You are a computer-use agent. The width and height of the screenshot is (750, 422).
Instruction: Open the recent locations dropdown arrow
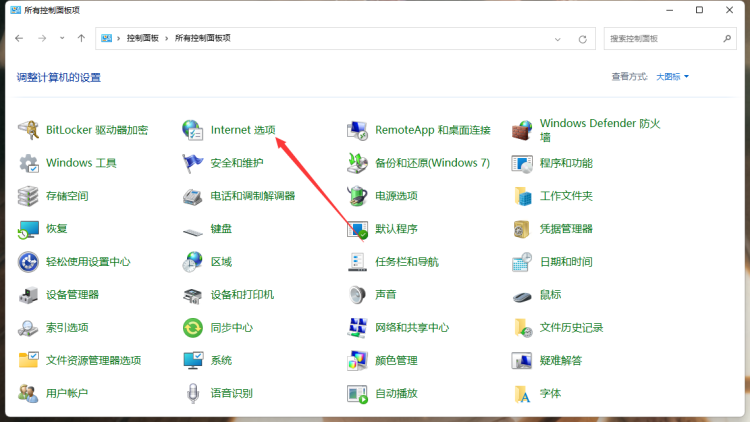pyautogui.click(x=62, y=38)
